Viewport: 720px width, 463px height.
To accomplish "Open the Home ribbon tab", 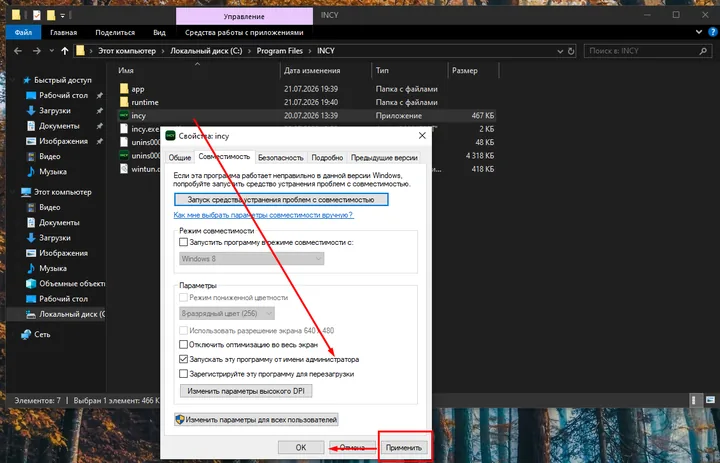I will [x=63, y=32].
